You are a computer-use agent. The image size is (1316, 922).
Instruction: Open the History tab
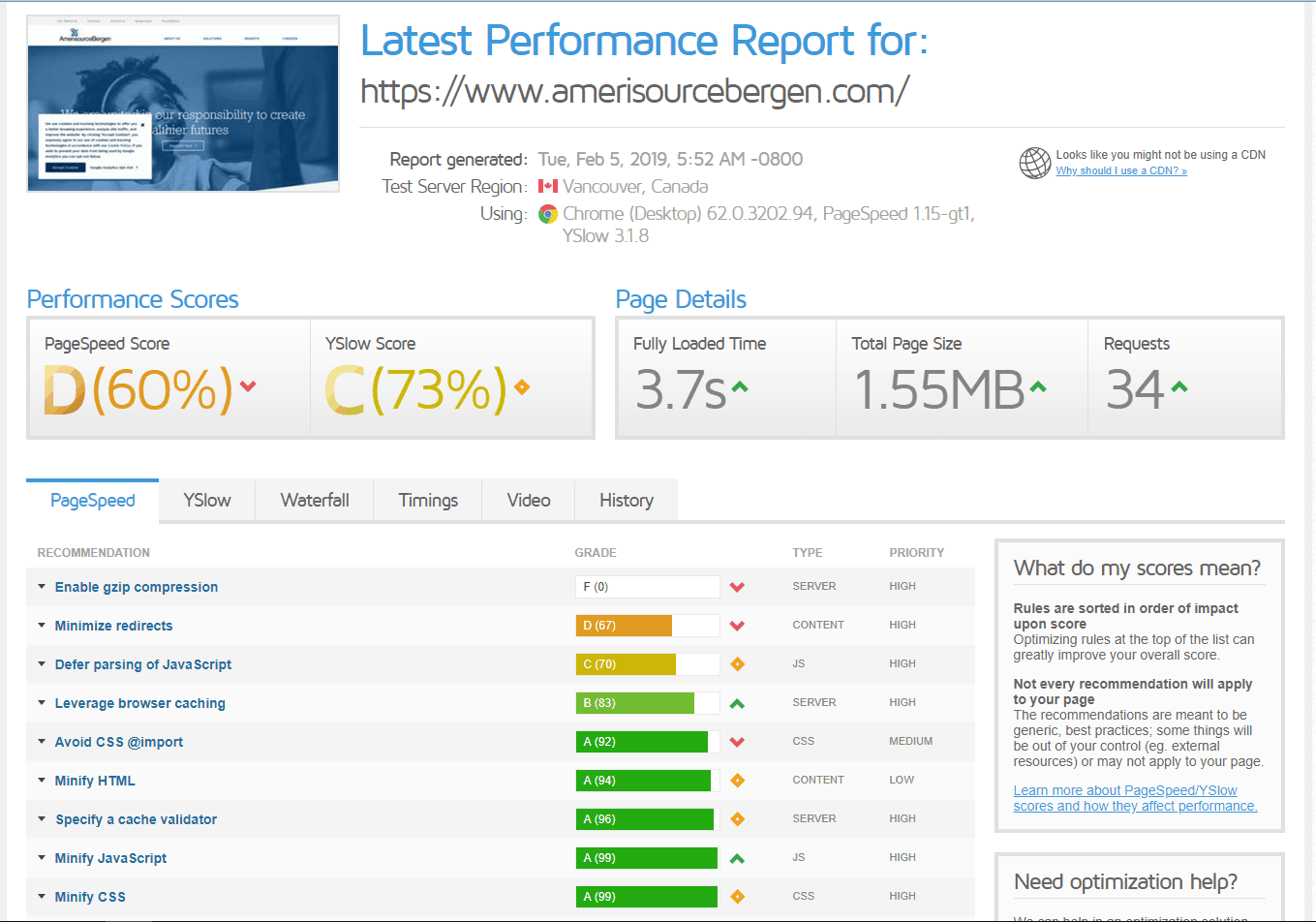[x=627, y=501]
